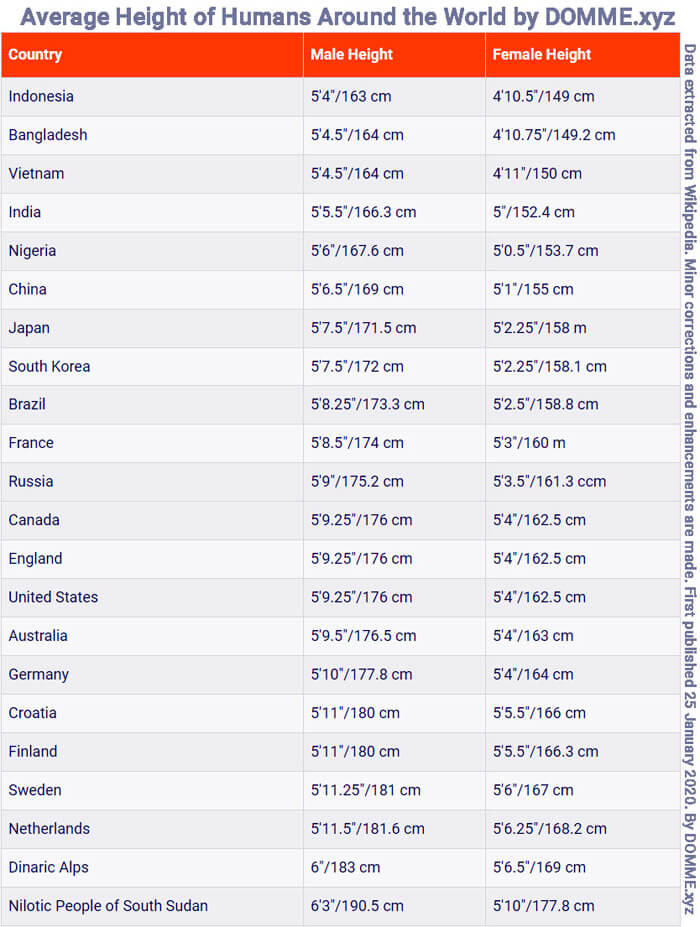This screenshot has height=927, width=700.
Task: Click Brazil's female height 158.8 cm
Action: pyautogui.click(x=545, y=404)
